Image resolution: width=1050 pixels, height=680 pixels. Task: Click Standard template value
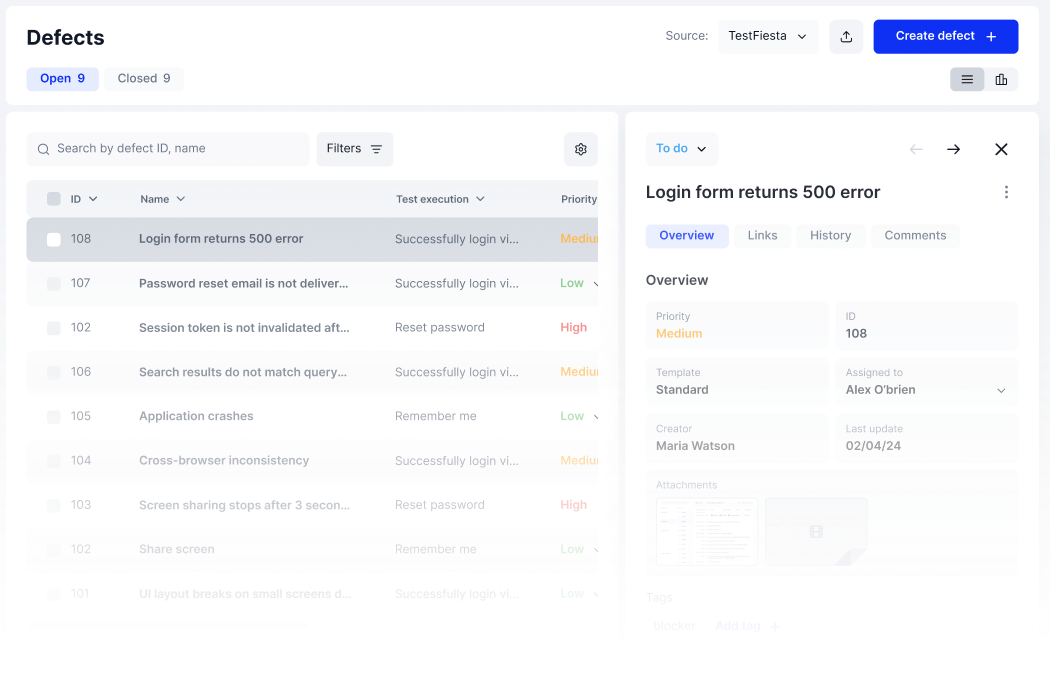click(682, 390)
